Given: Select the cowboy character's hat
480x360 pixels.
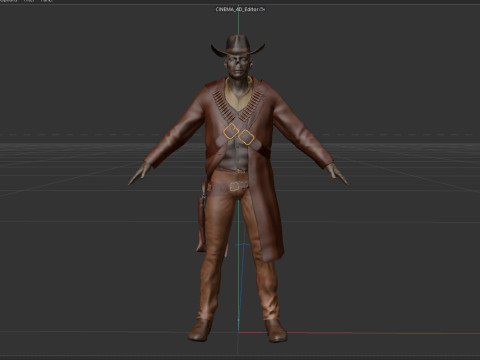Looking at the screenshot, I should (238, 45).
